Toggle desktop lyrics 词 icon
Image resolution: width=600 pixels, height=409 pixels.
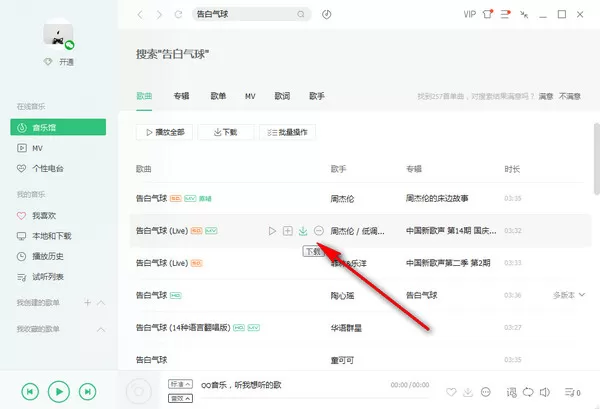pos(511,392)
